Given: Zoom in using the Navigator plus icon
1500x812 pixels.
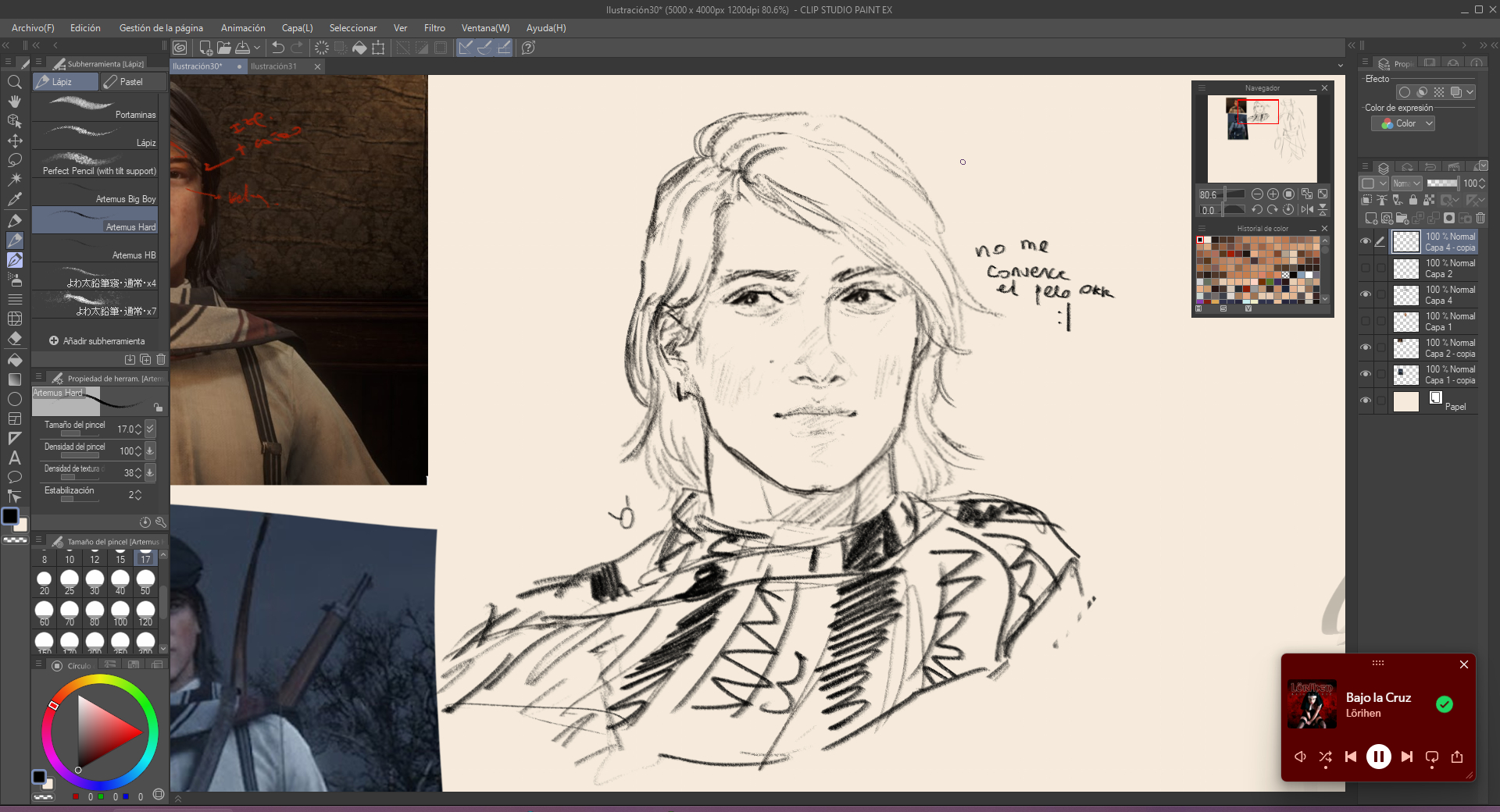Looking at the screenshot, I should [x=1273, y=194].
